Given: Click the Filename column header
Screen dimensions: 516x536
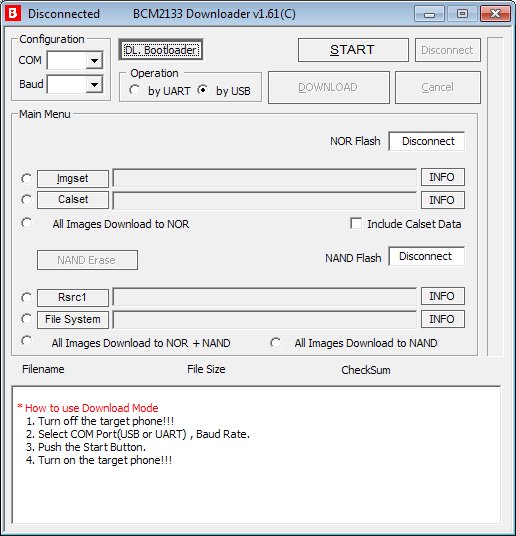Looking at the screenshot, I should (43, 369).
